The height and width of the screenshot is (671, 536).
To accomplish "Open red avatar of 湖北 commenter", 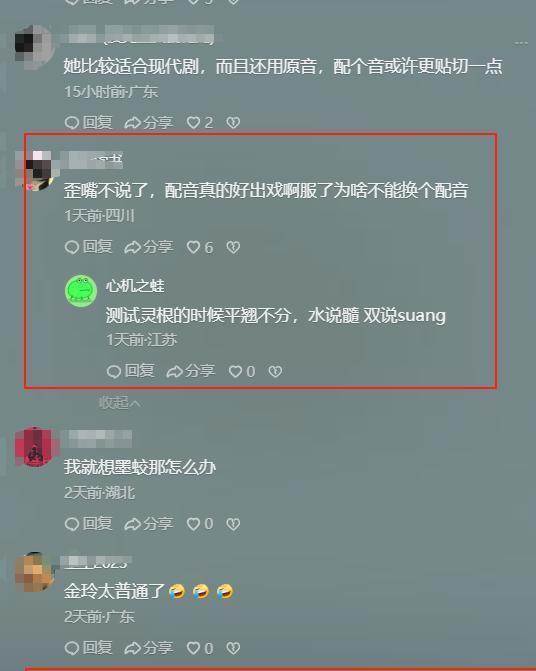I will (x=35, y=447).
